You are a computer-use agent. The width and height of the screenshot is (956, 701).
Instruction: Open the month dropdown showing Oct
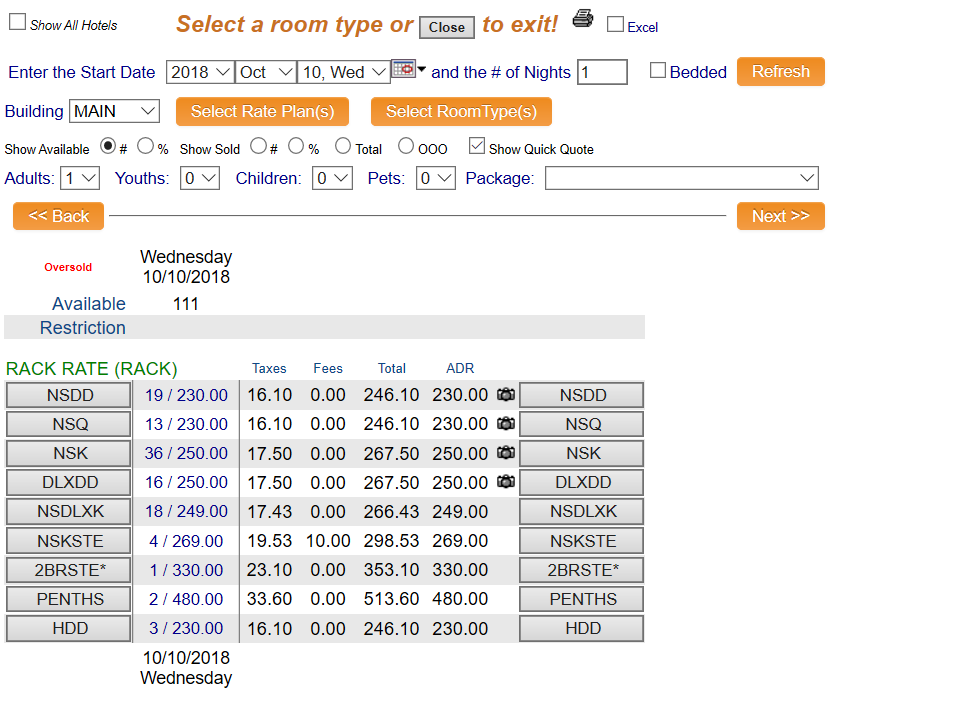(266, 72)
